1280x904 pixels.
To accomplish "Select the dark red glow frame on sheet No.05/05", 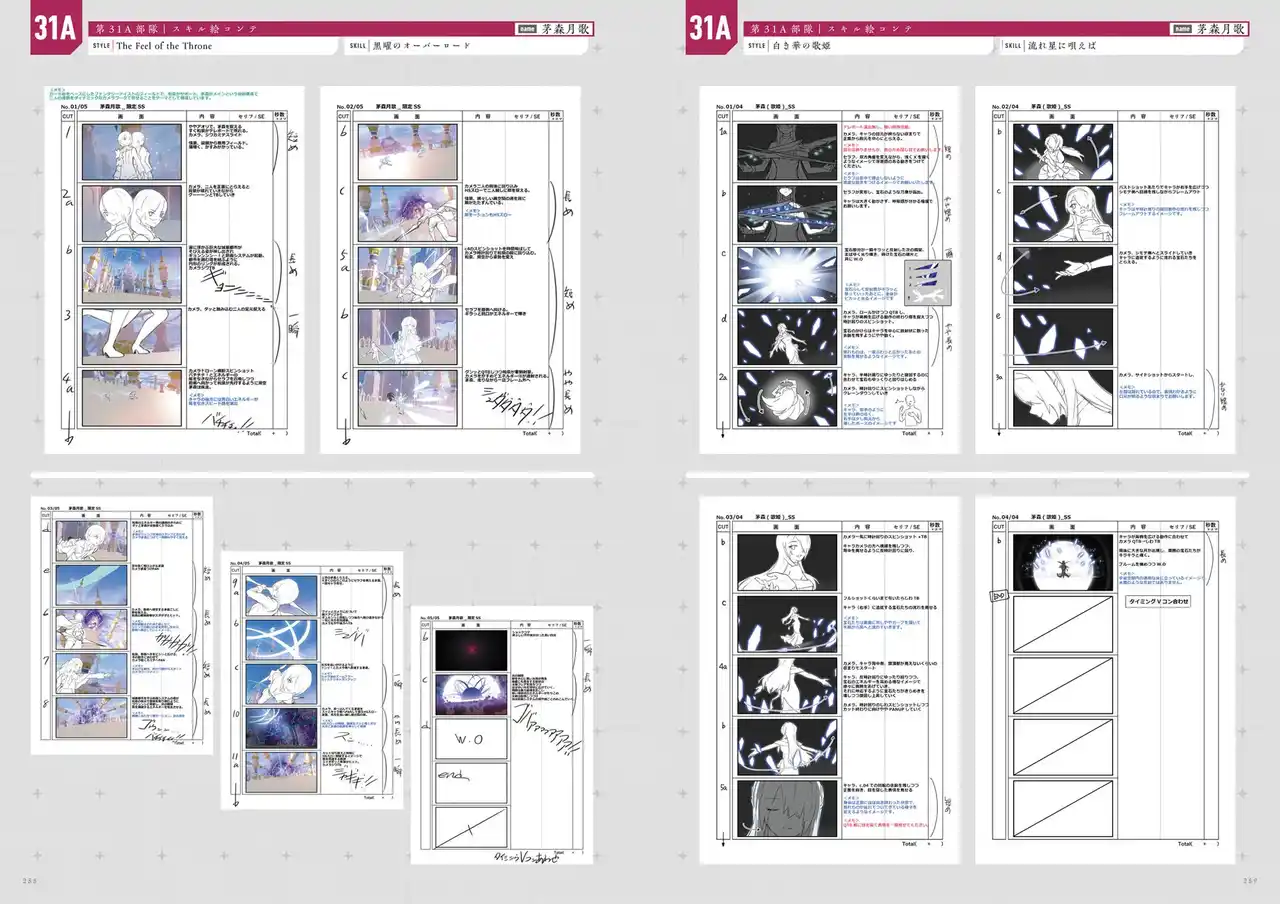I will (471, 650).
